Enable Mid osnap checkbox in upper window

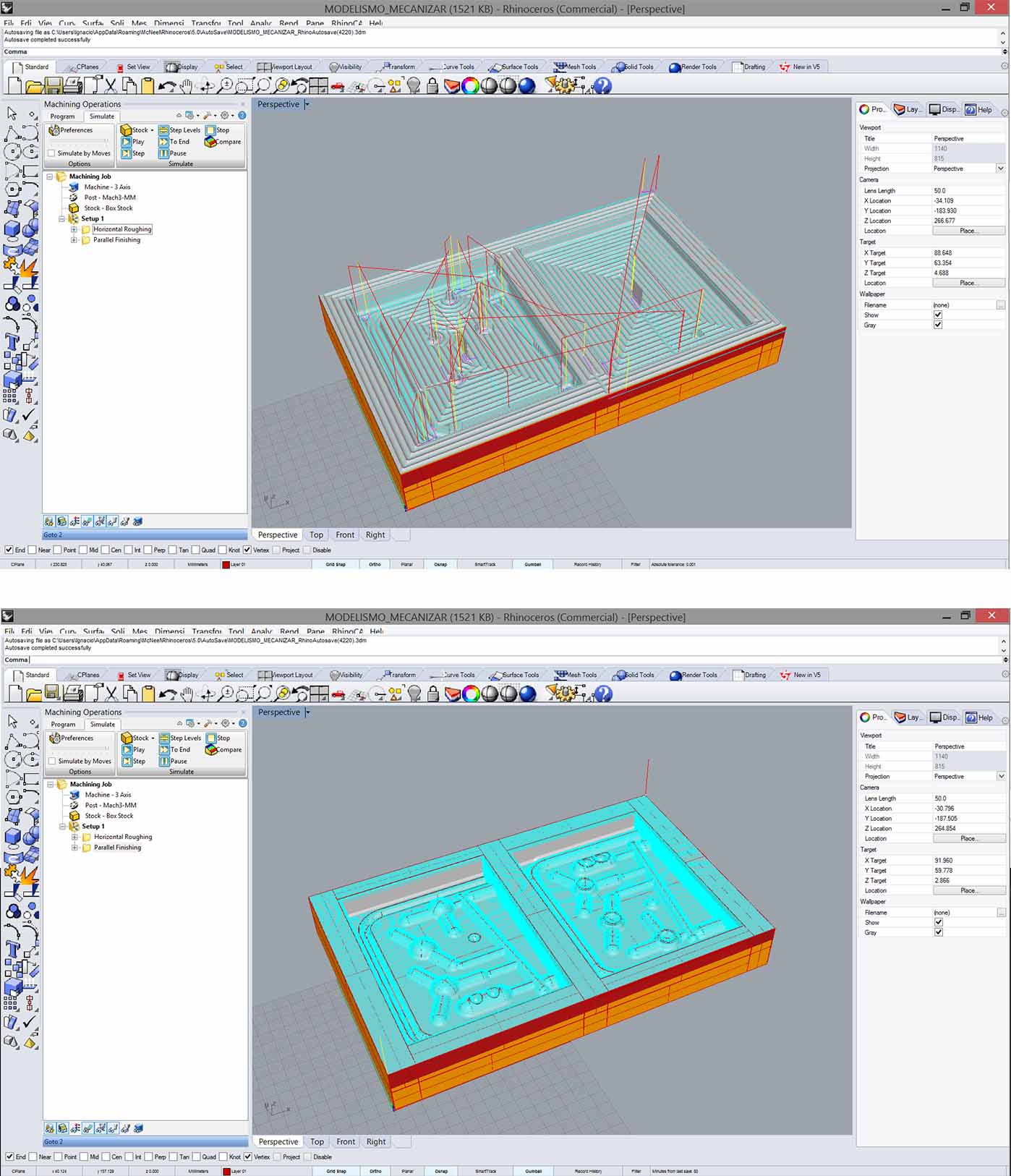click(83, 550)
